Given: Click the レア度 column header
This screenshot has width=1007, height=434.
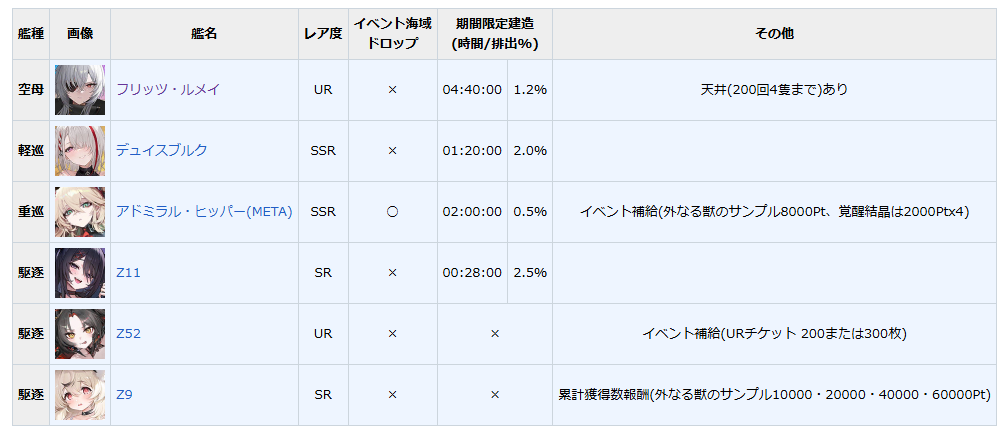Looking at the screenshot, I should coord(323,34).
